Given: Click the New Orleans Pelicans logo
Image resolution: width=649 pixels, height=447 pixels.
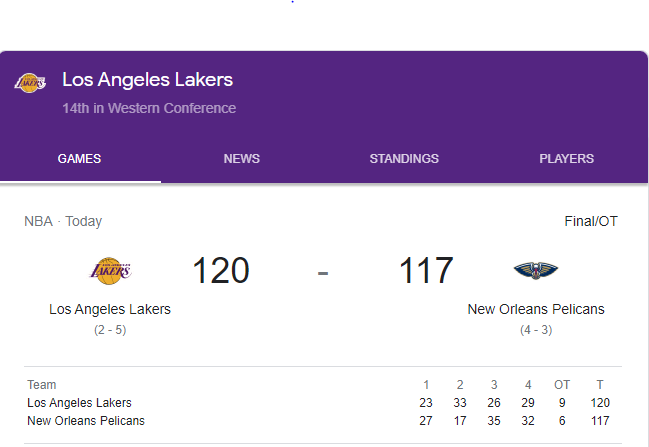Looking at the screenshot, I should [536, 270].
